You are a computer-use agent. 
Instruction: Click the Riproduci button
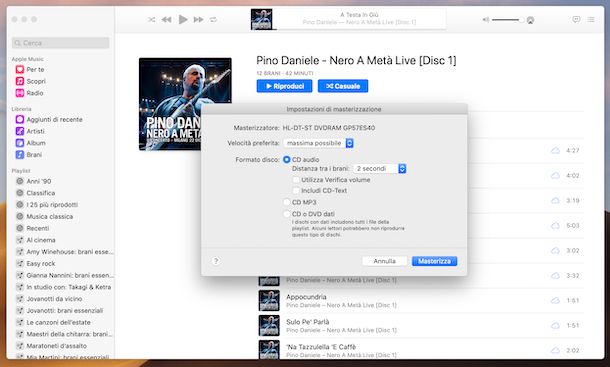coord(284,86)
